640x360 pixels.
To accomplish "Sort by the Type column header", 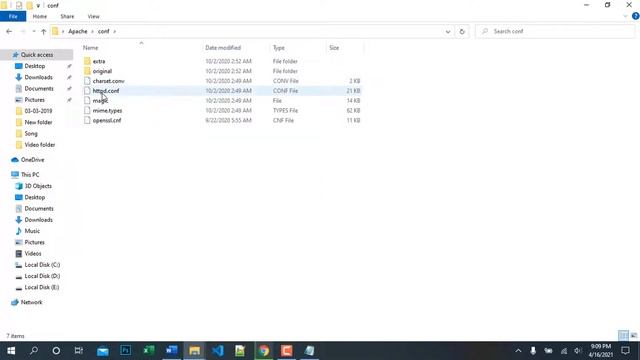I will [279, 48].
